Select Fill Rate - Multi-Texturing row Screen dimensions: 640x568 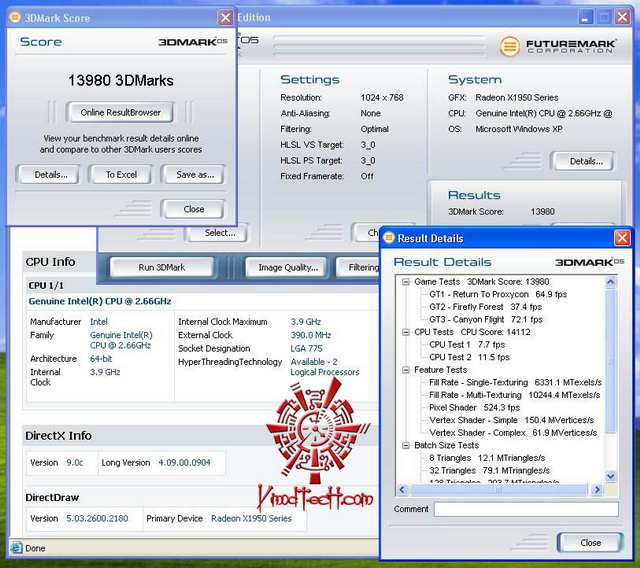tap(514, 395)
